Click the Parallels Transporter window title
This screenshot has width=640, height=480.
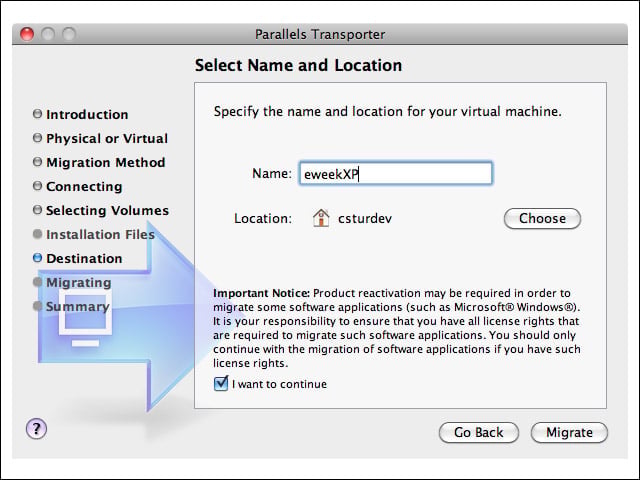pyautogui.click(x=320, y=34)
